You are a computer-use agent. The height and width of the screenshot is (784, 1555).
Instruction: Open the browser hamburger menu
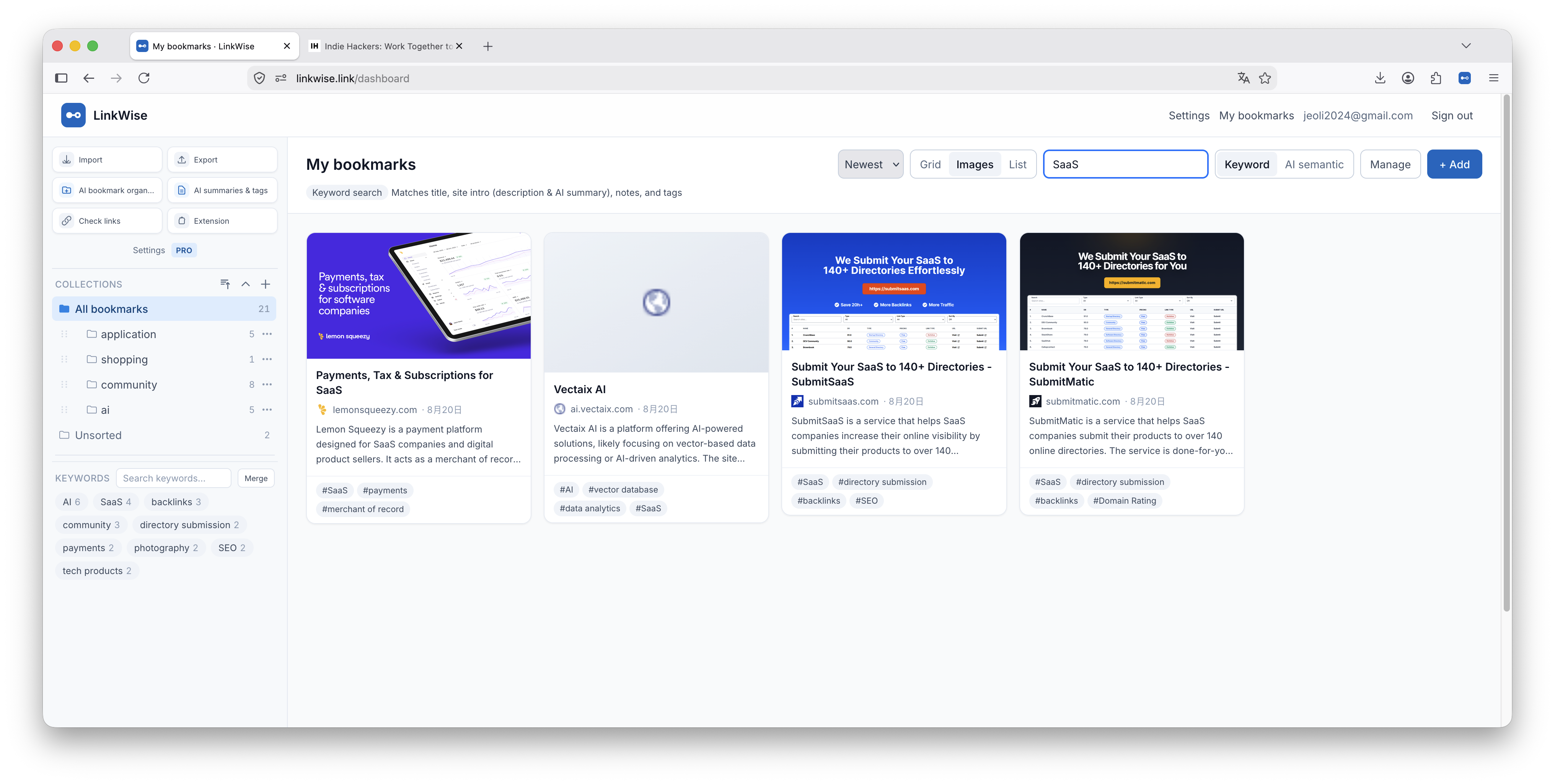coord(1493,78)
